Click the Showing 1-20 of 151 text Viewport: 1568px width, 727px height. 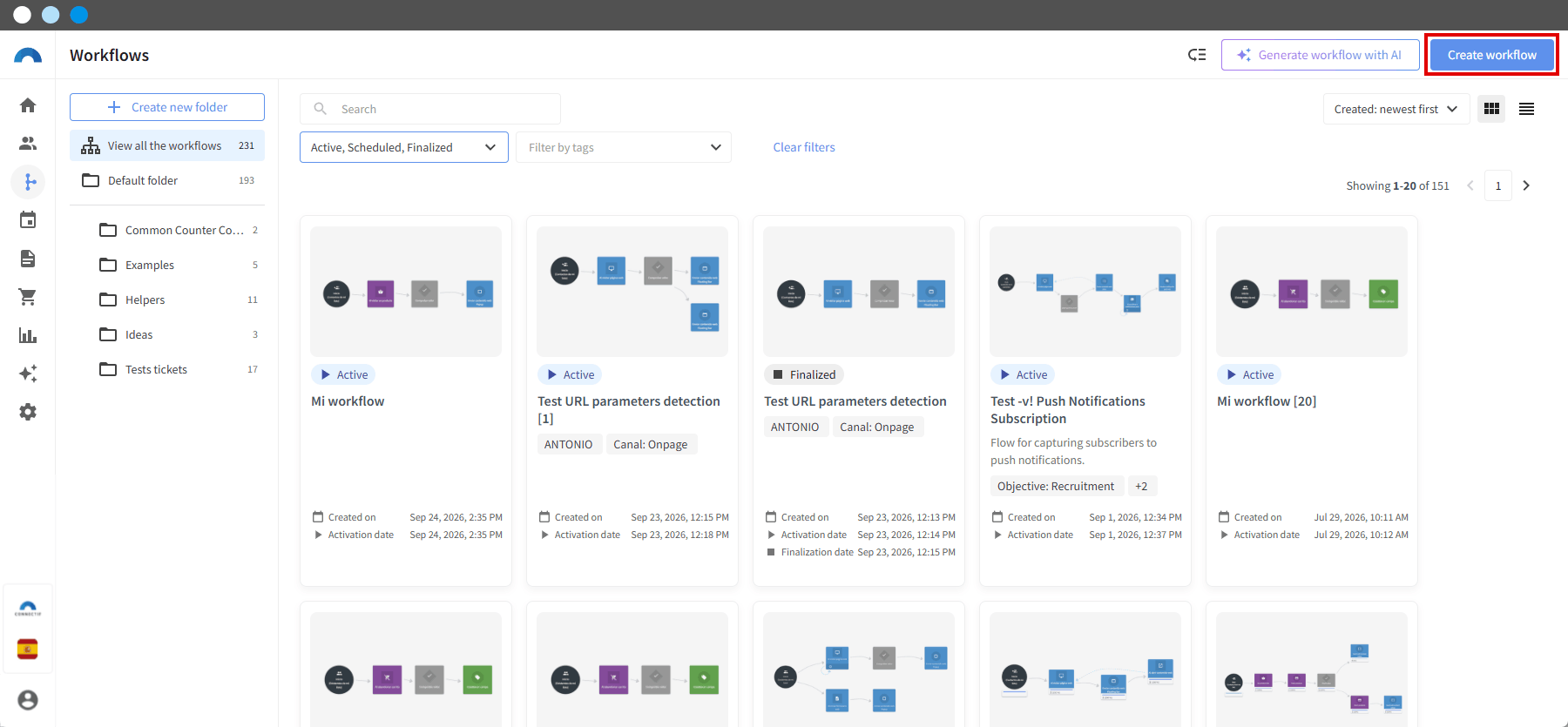point(1397,185)
